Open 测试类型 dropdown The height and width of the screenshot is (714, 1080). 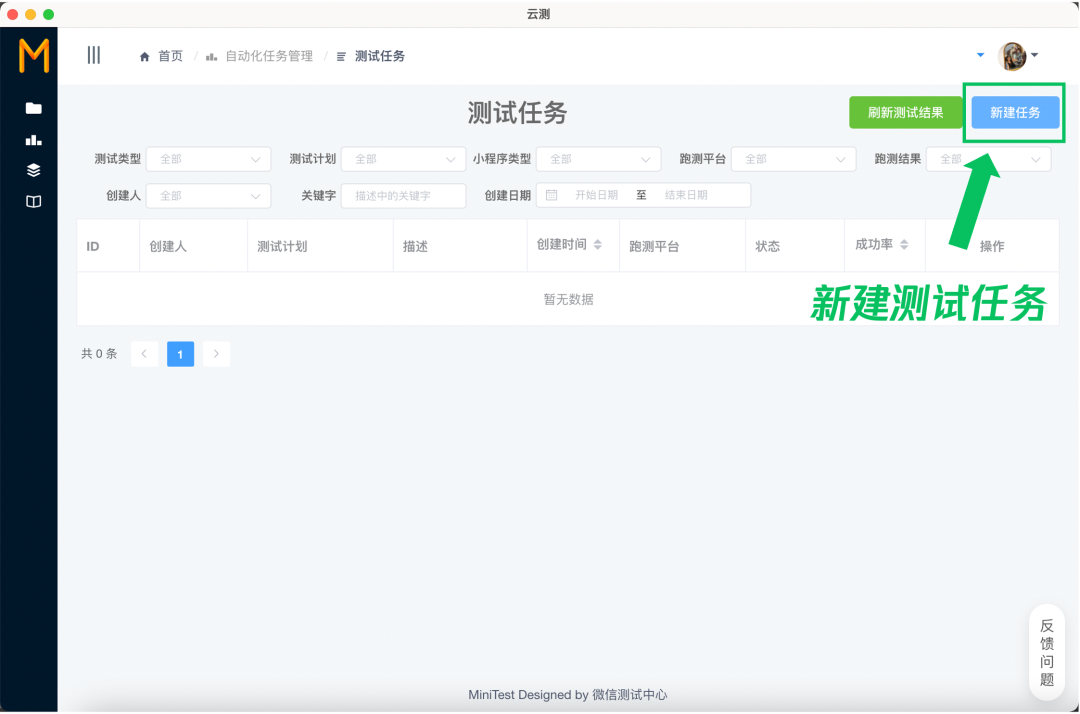click(209, 159)
